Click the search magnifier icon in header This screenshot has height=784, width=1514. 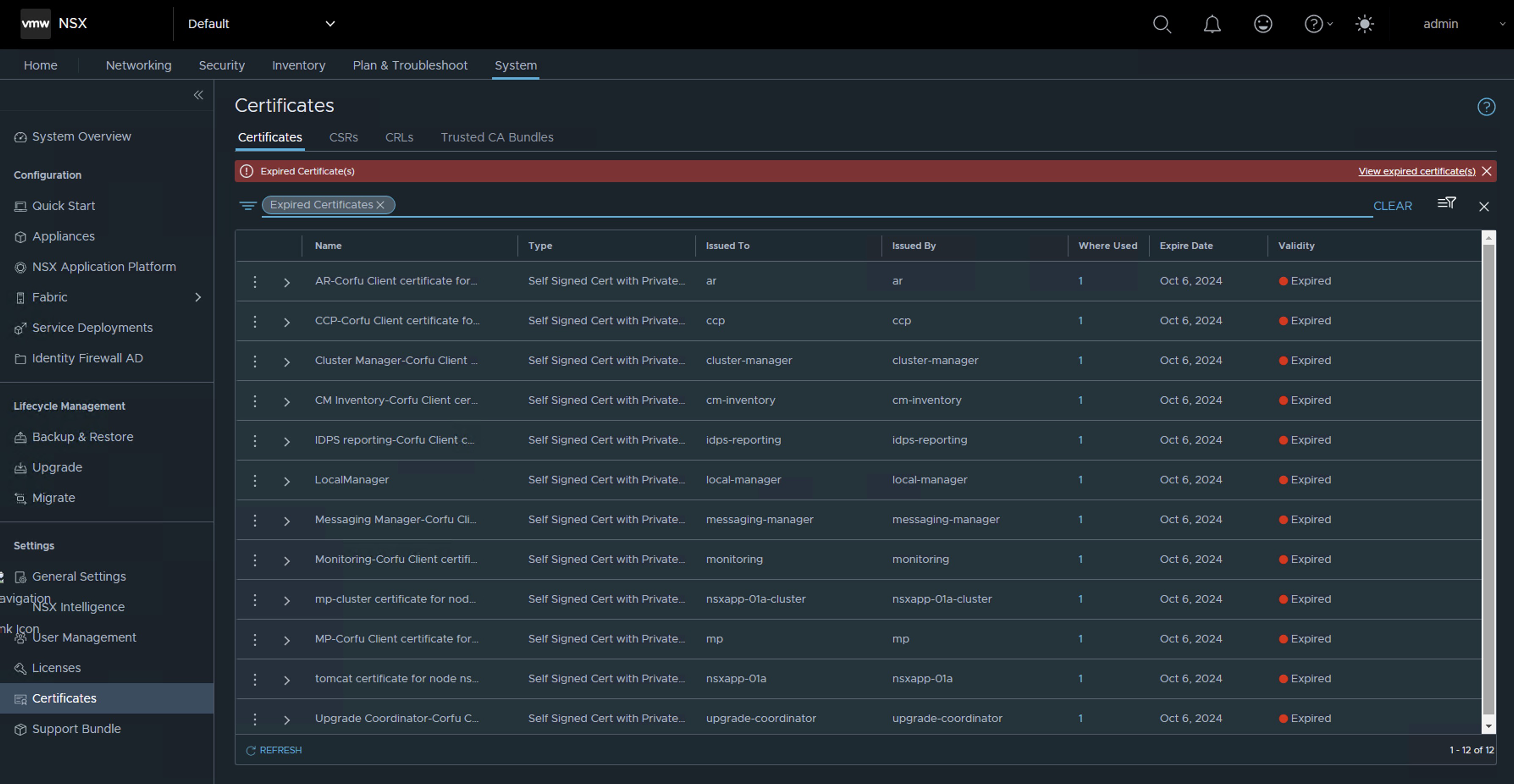pos(1161,24)
